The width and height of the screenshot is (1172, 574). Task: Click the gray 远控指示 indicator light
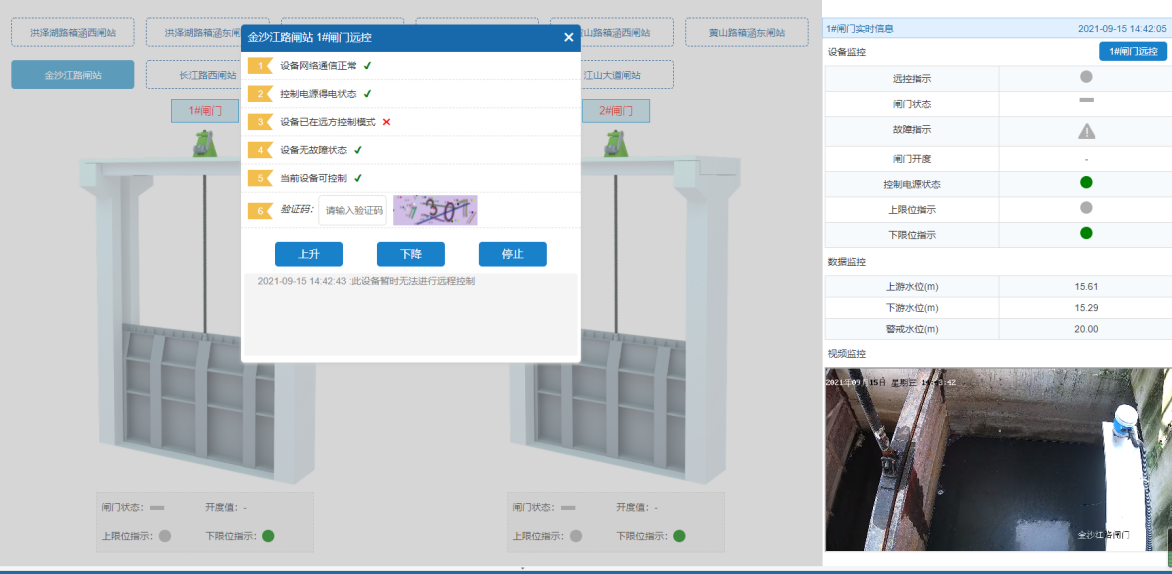click(1086, 77)
